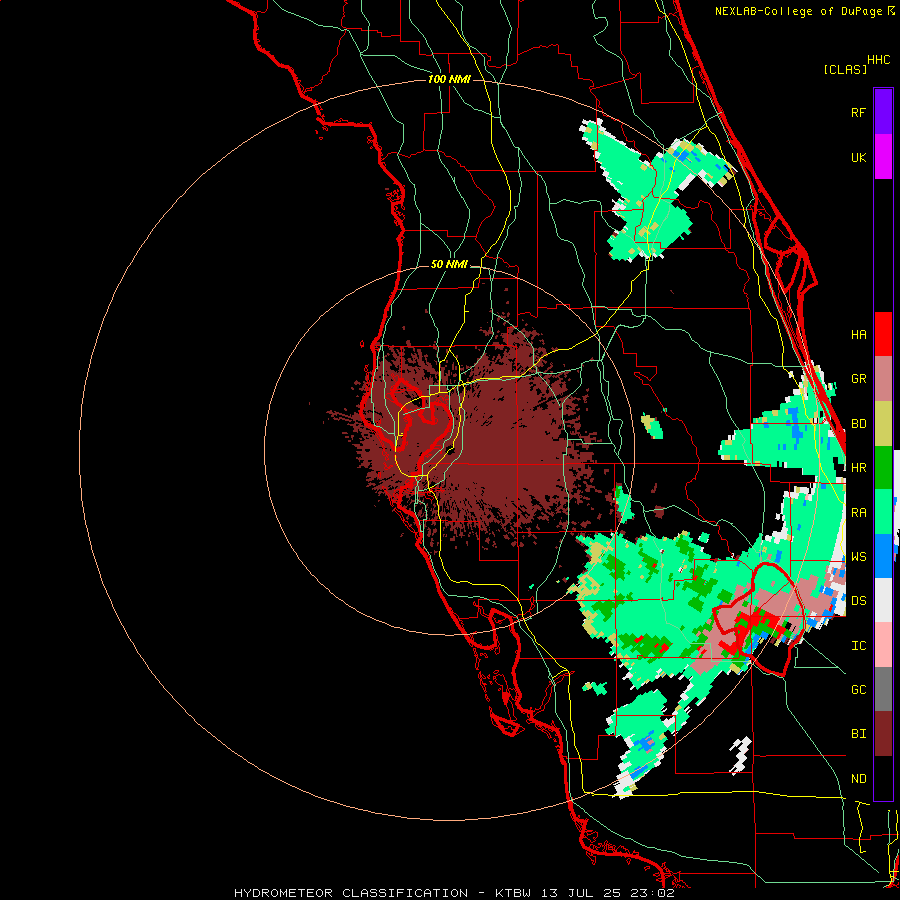The image size is (900, 900).
Task: Select the "WS" legend label
Action: tap(858, 557)
